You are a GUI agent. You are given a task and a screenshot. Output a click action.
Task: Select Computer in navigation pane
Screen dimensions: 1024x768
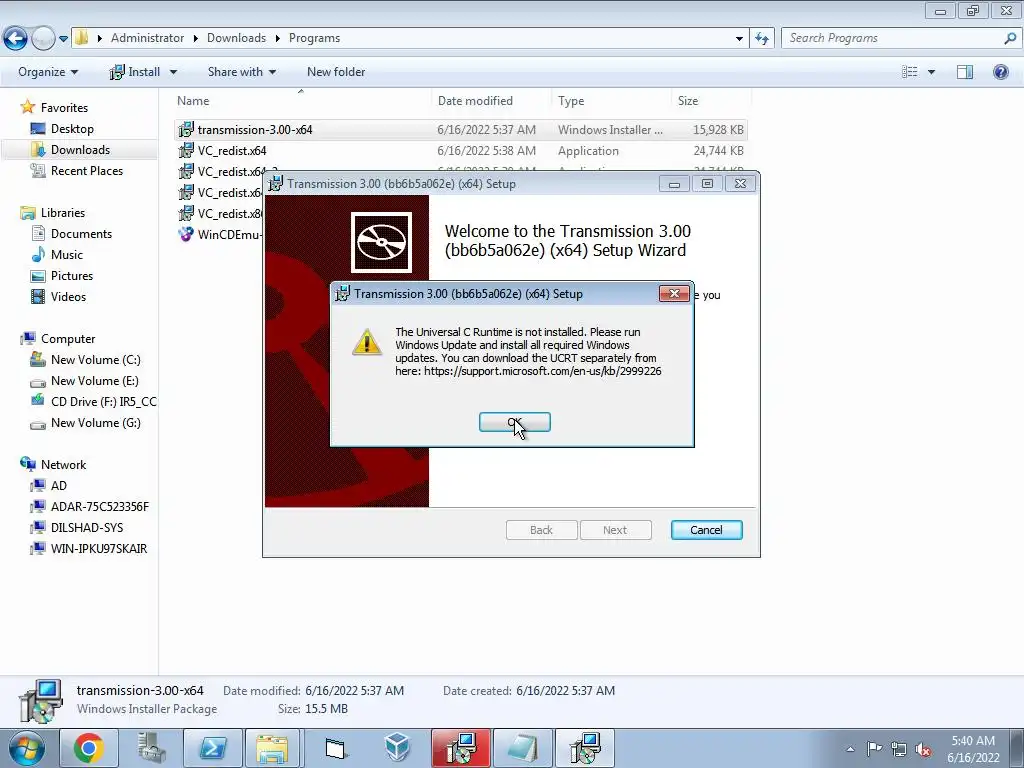[68, 339]
